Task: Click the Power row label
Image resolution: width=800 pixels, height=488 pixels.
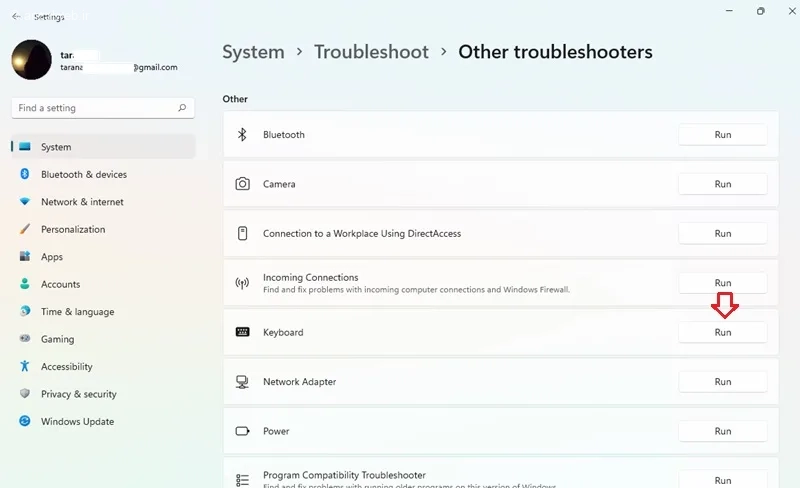Action: tap(276, 431)
